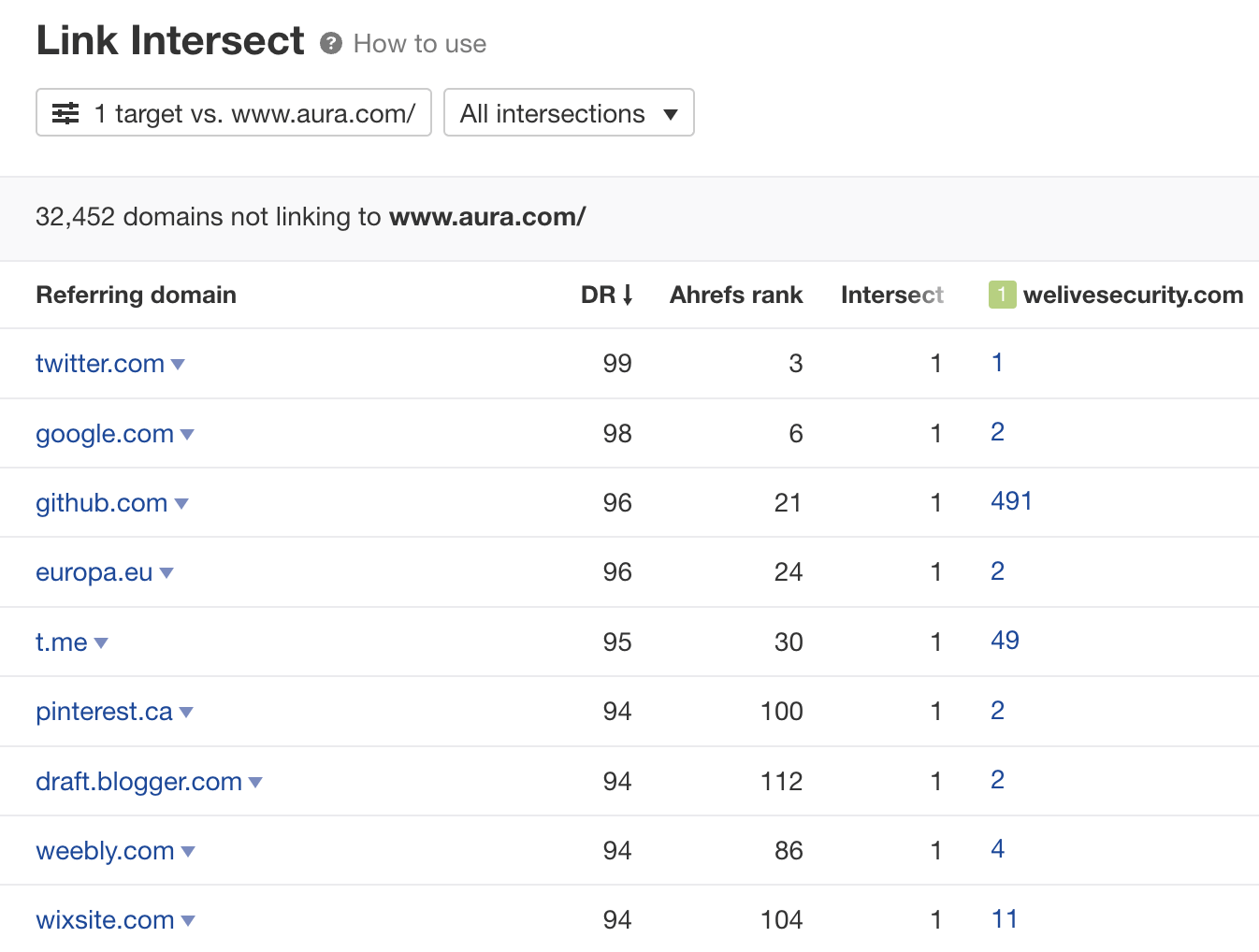Click the 491 backlinks count for github.com

pyautogui.click(x=1011, y=501)
